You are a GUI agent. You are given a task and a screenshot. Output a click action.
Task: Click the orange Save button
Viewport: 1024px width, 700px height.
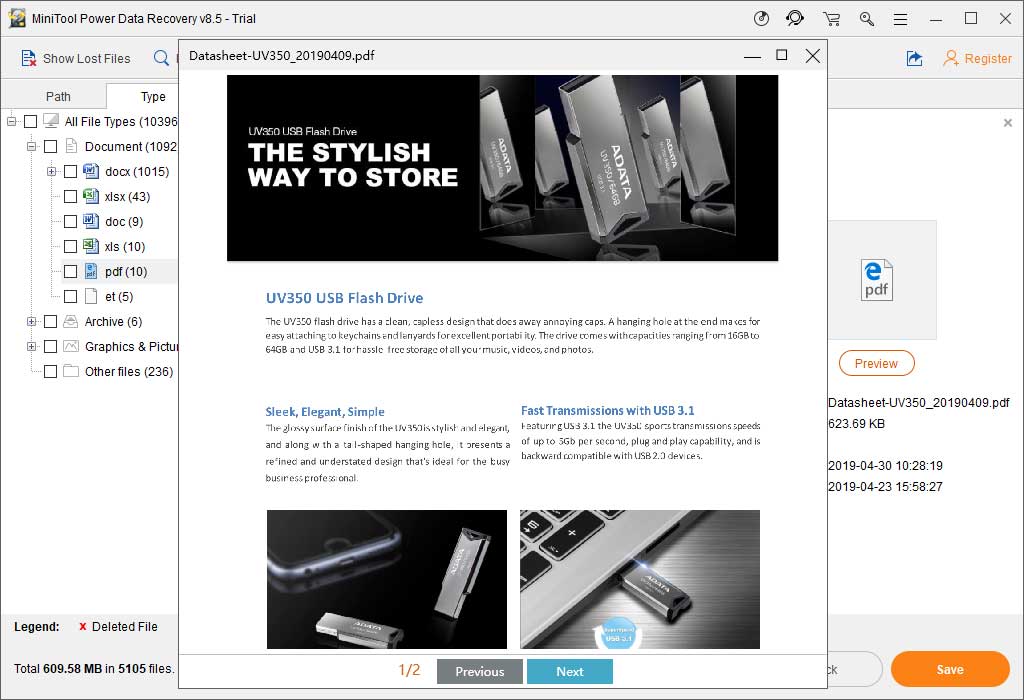point(949,670)
